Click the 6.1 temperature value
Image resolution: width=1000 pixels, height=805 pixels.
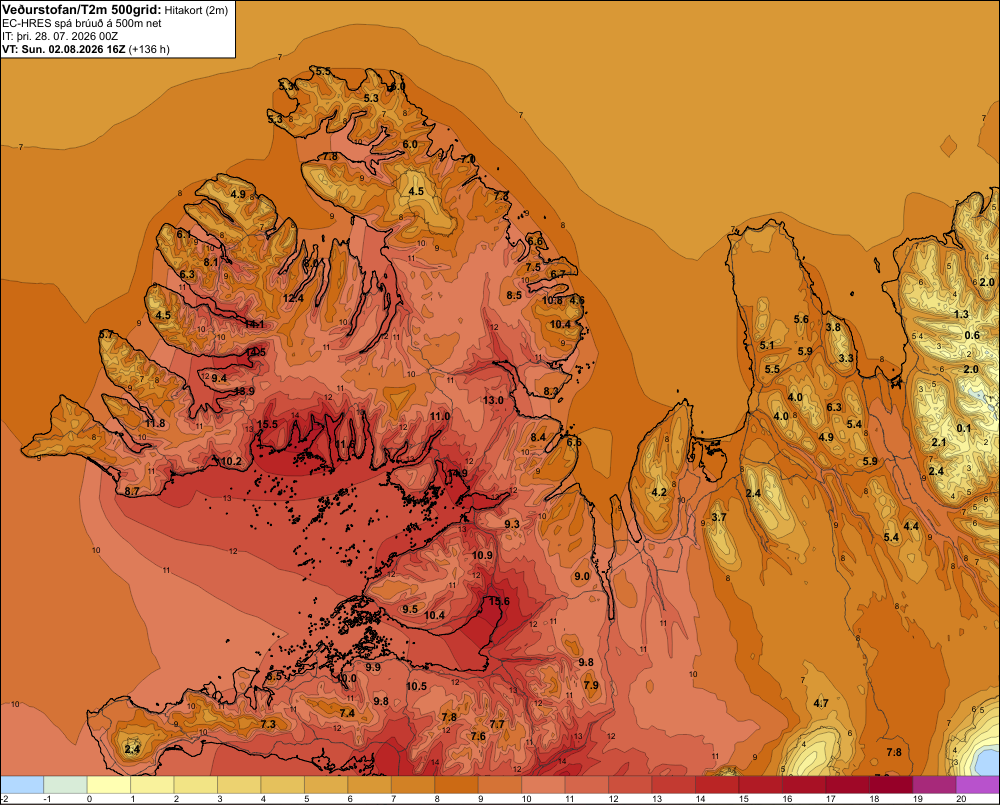pyautogui.click(x=184, y=234)
